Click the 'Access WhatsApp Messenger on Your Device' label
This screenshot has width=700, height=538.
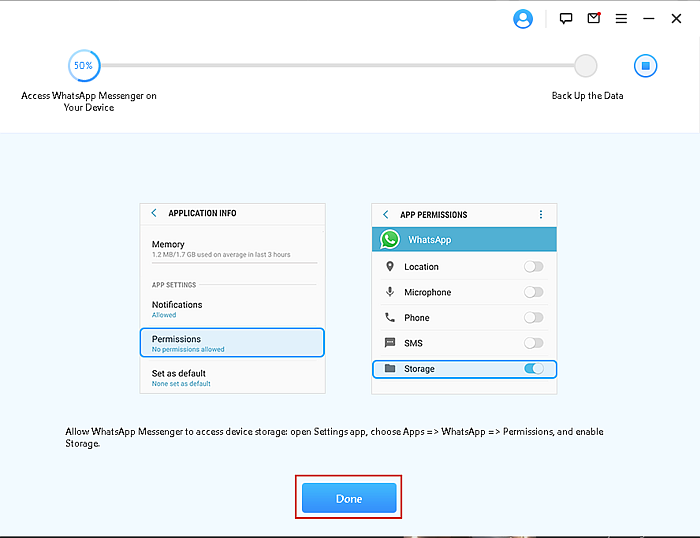(89, 101)
